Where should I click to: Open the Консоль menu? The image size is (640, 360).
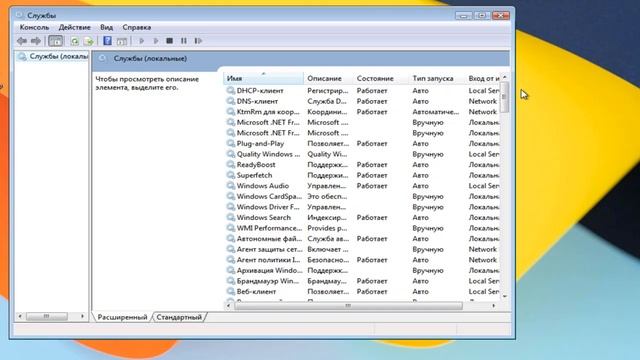point(34,27)
